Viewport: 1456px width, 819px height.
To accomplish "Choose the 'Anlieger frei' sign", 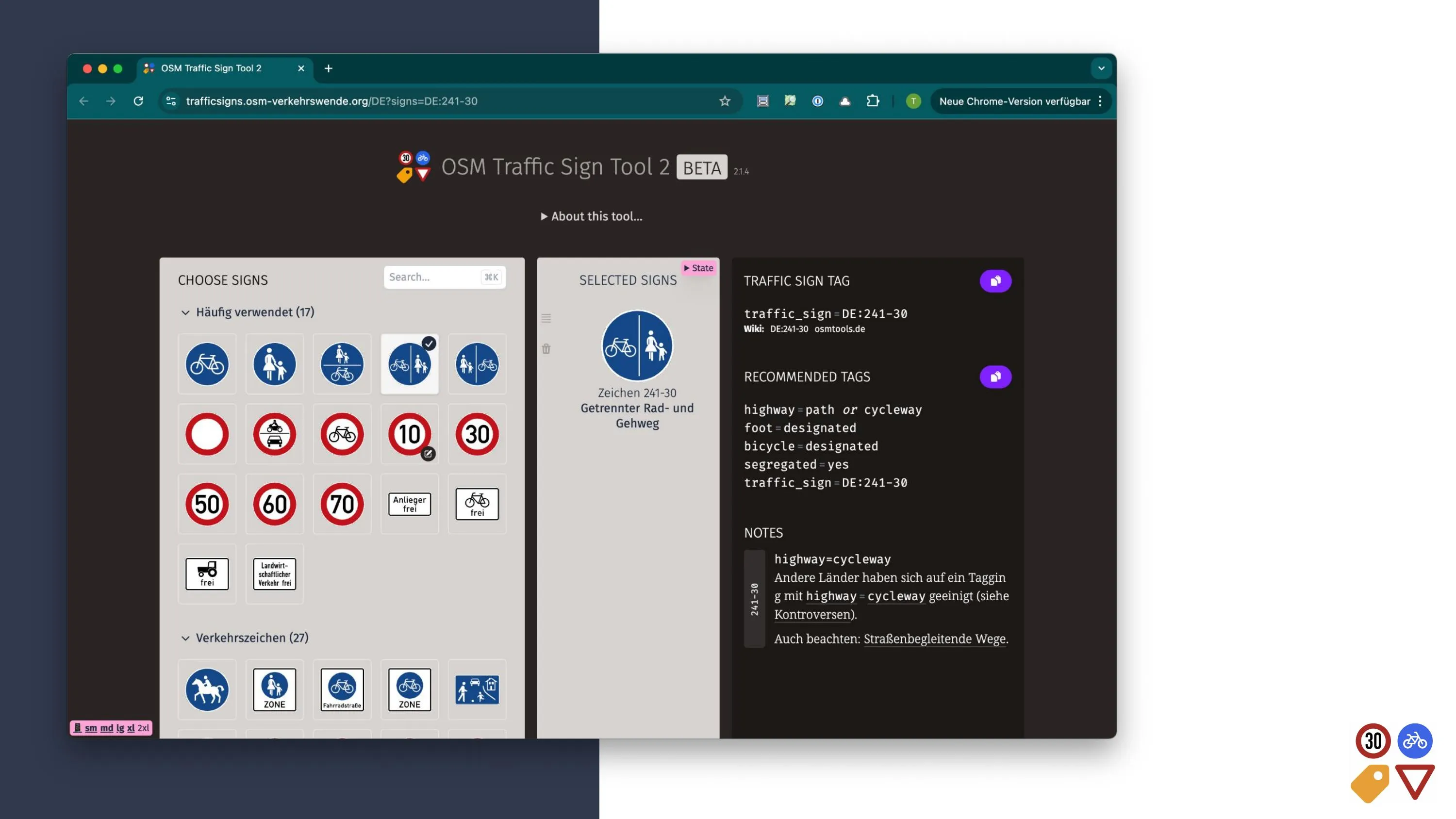I will [409, 504].
